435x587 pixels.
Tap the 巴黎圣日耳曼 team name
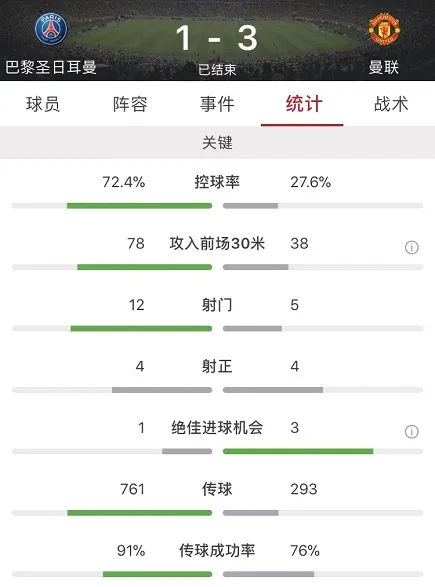click(x=51, y=67)
